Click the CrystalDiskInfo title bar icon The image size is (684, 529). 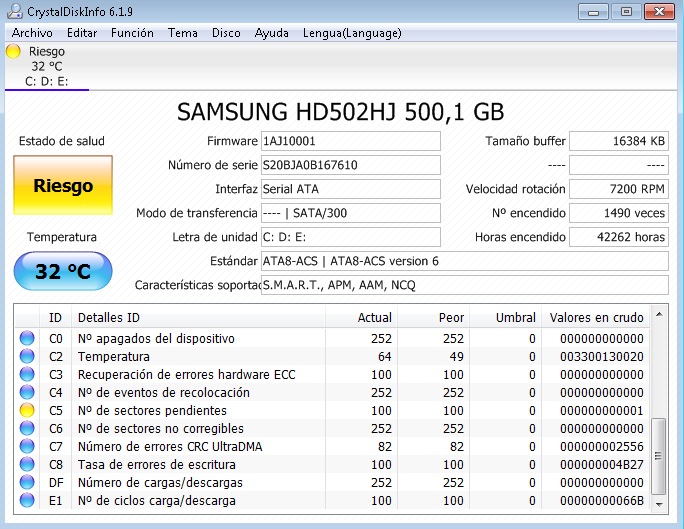pos(15,11)
